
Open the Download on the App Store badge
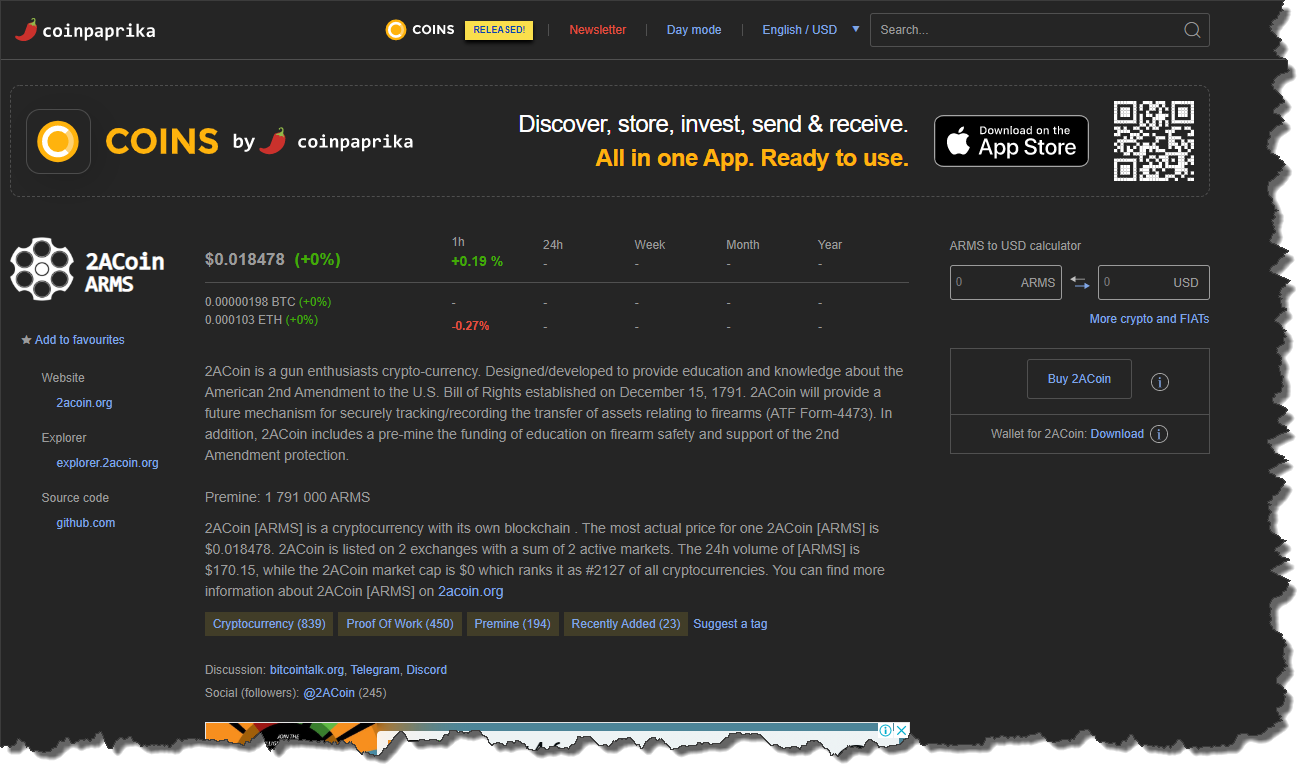[x=1011, y=141]
